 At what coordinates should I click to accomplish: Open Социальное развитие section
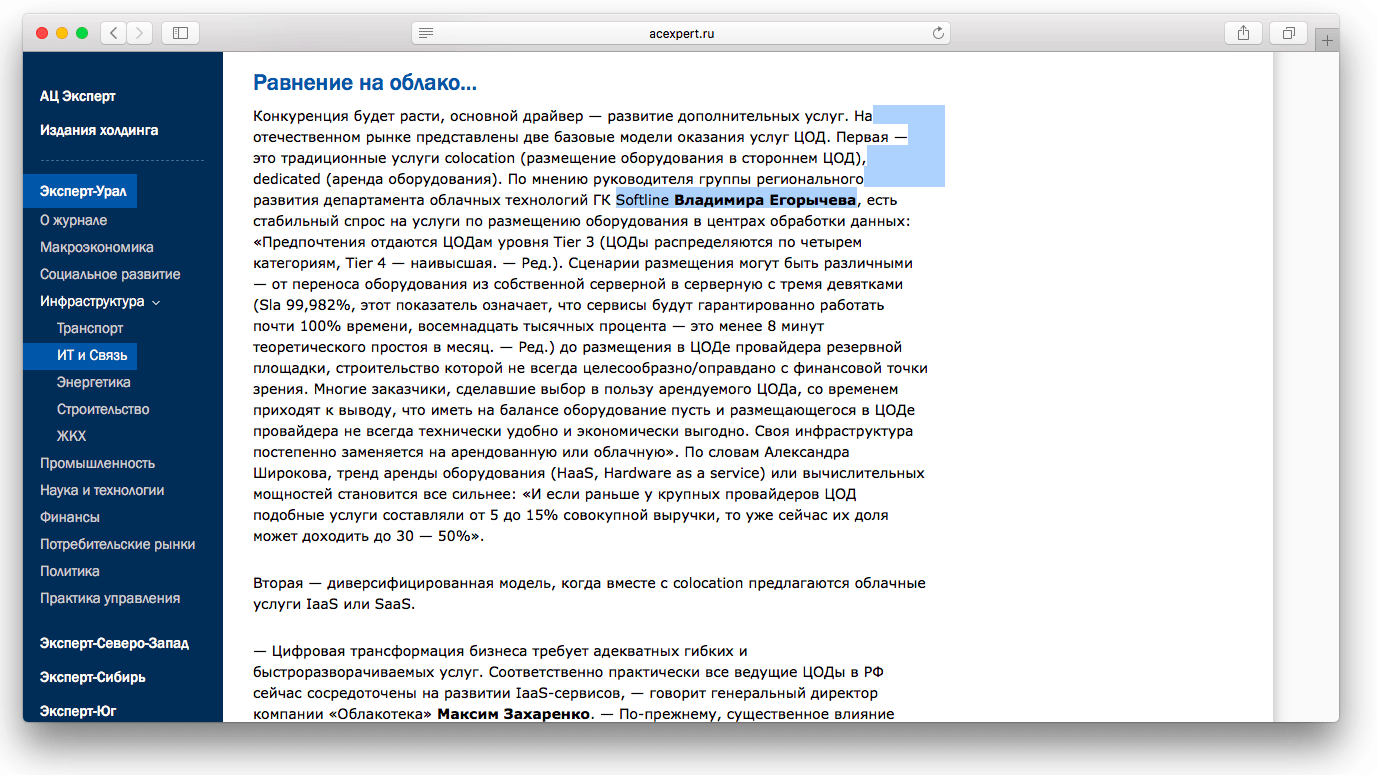pos(110,274)
